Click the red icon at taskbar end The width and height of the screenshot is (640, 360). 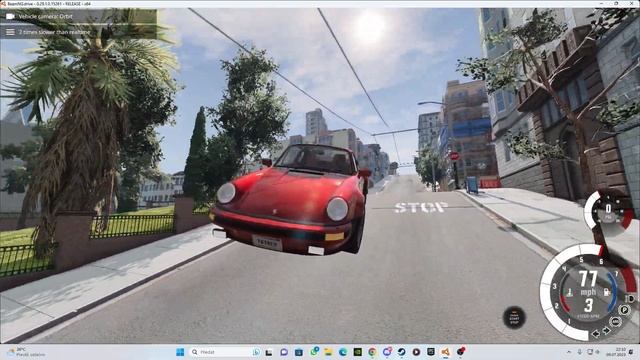pyautogui.click(x=461, y=351)
